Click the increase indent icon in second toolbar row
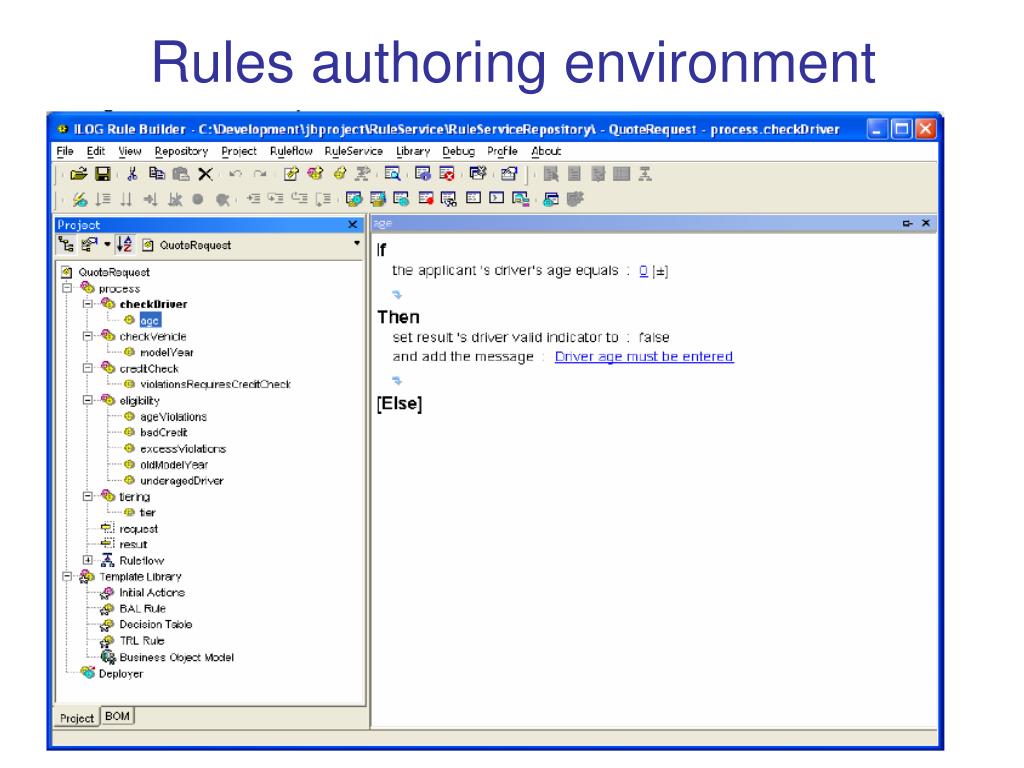 (253, 199)
